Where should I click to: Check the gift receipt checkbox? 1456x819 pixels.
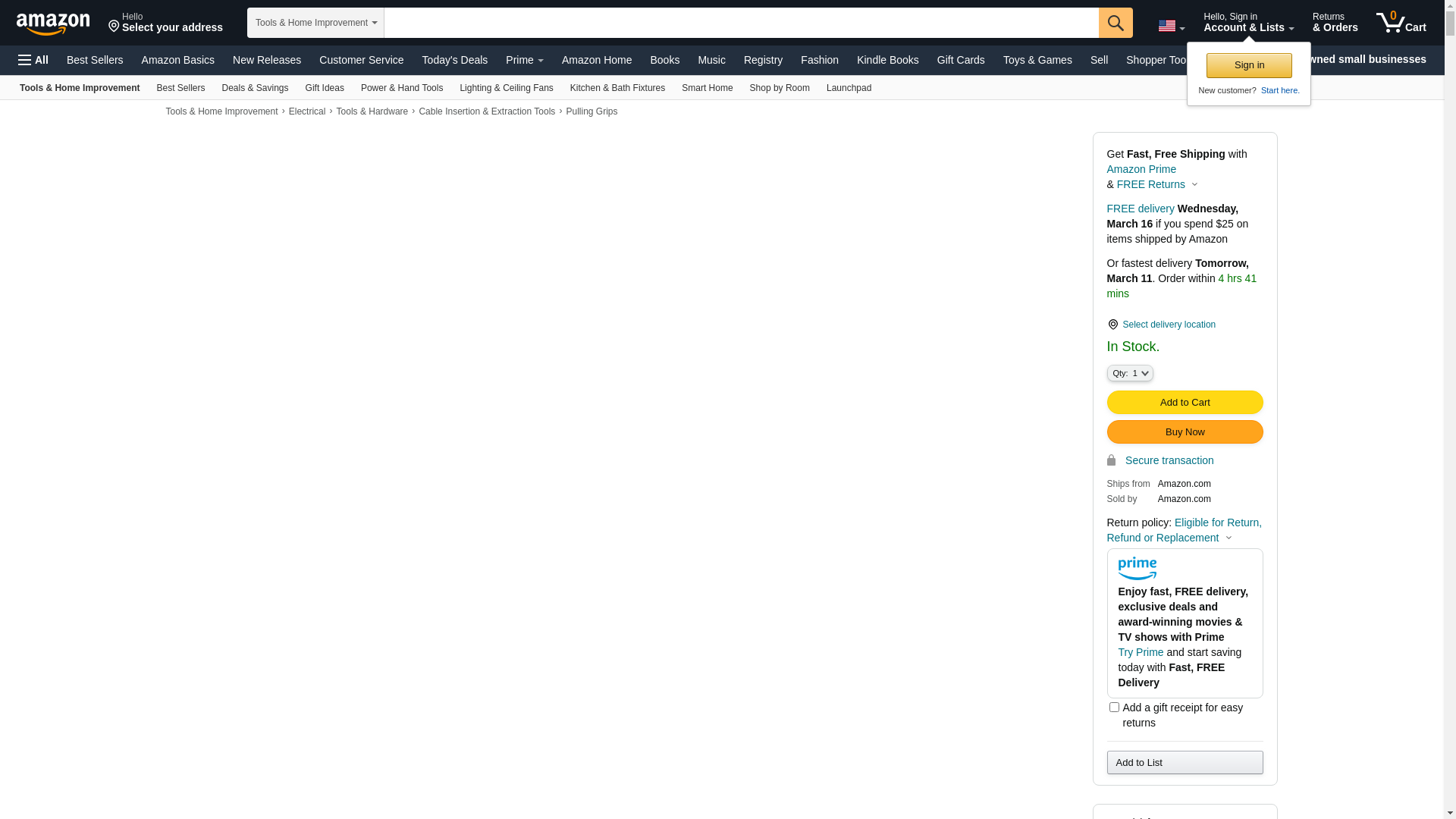tap(1114, 707)
